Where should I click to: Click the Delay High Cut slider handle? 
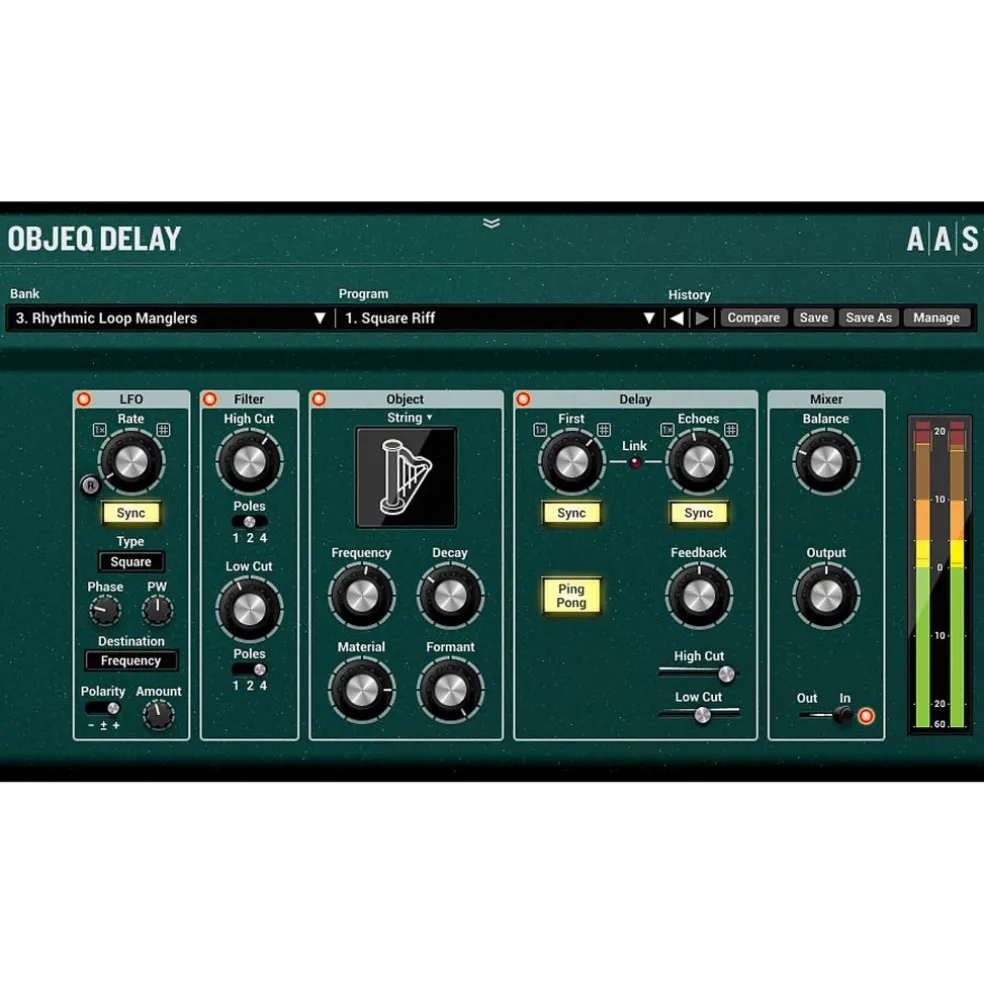click(x=726, y=674)
